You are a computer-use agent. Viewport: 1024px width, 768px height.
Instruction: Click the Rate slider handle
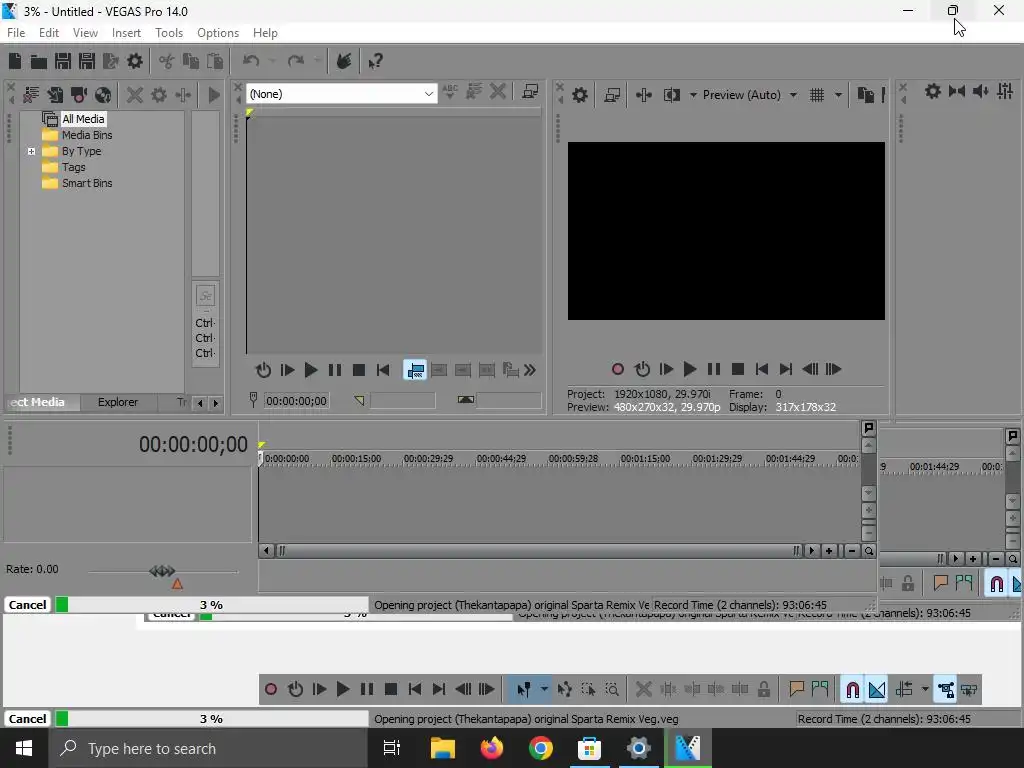click(162, 571)
